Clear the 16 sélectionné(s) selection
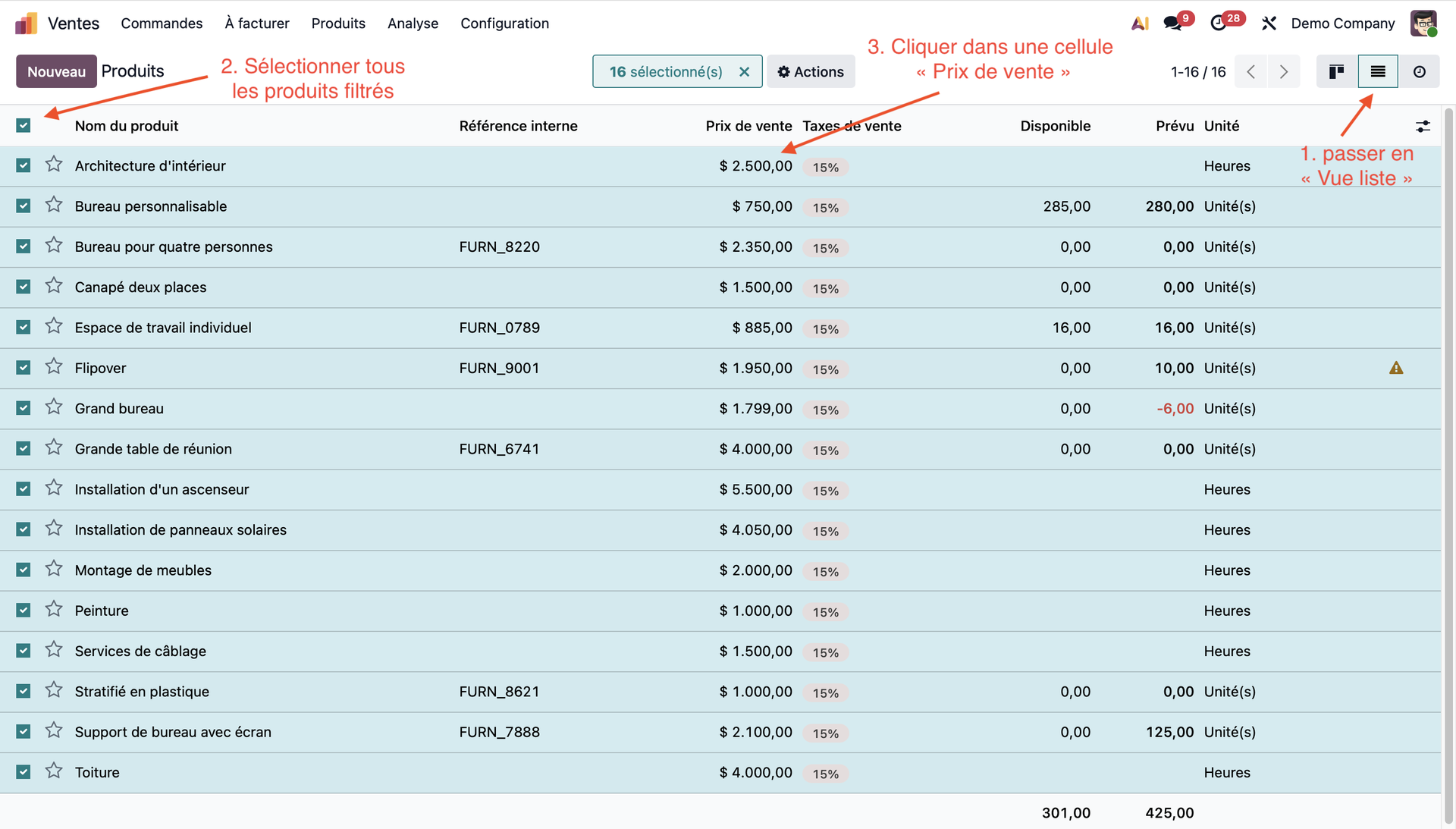Image resolution: width=1456 pixels, height=829 pixels. point(745,71)
